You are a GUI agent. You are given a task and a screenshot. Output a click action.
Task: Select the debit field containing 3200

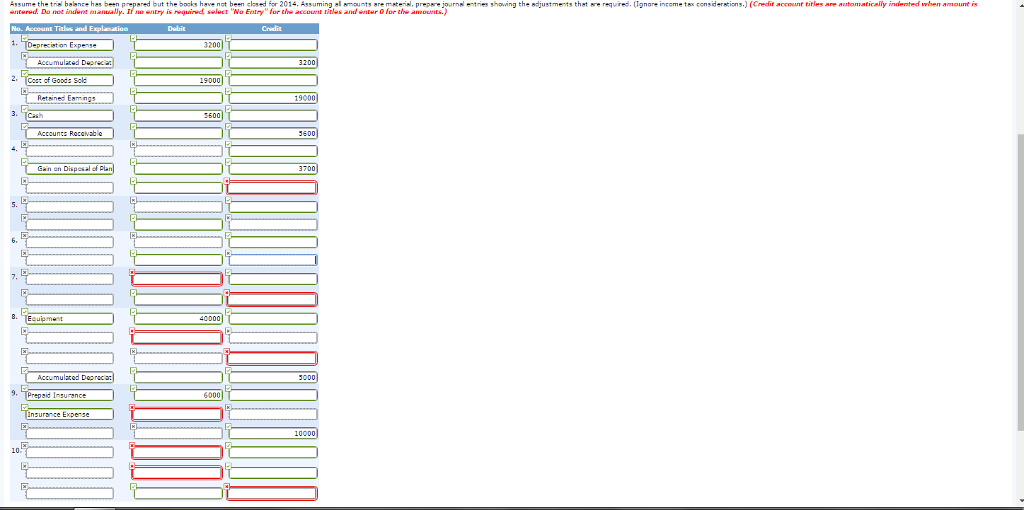coord(179,45)
